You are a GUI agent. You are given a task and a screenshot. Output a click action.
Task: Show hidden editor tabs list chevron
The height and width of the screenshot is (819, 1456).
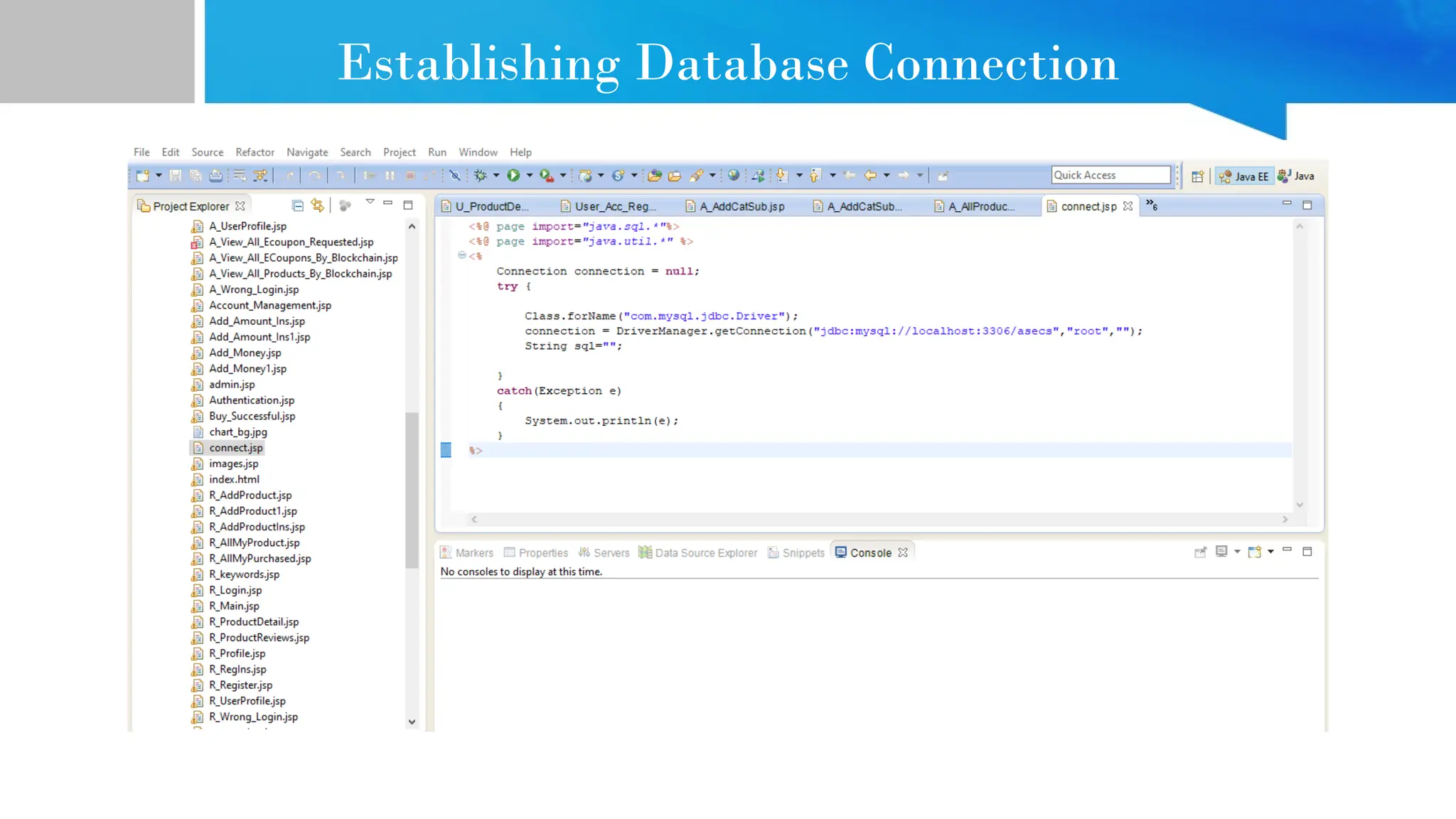pos(1152,205)
